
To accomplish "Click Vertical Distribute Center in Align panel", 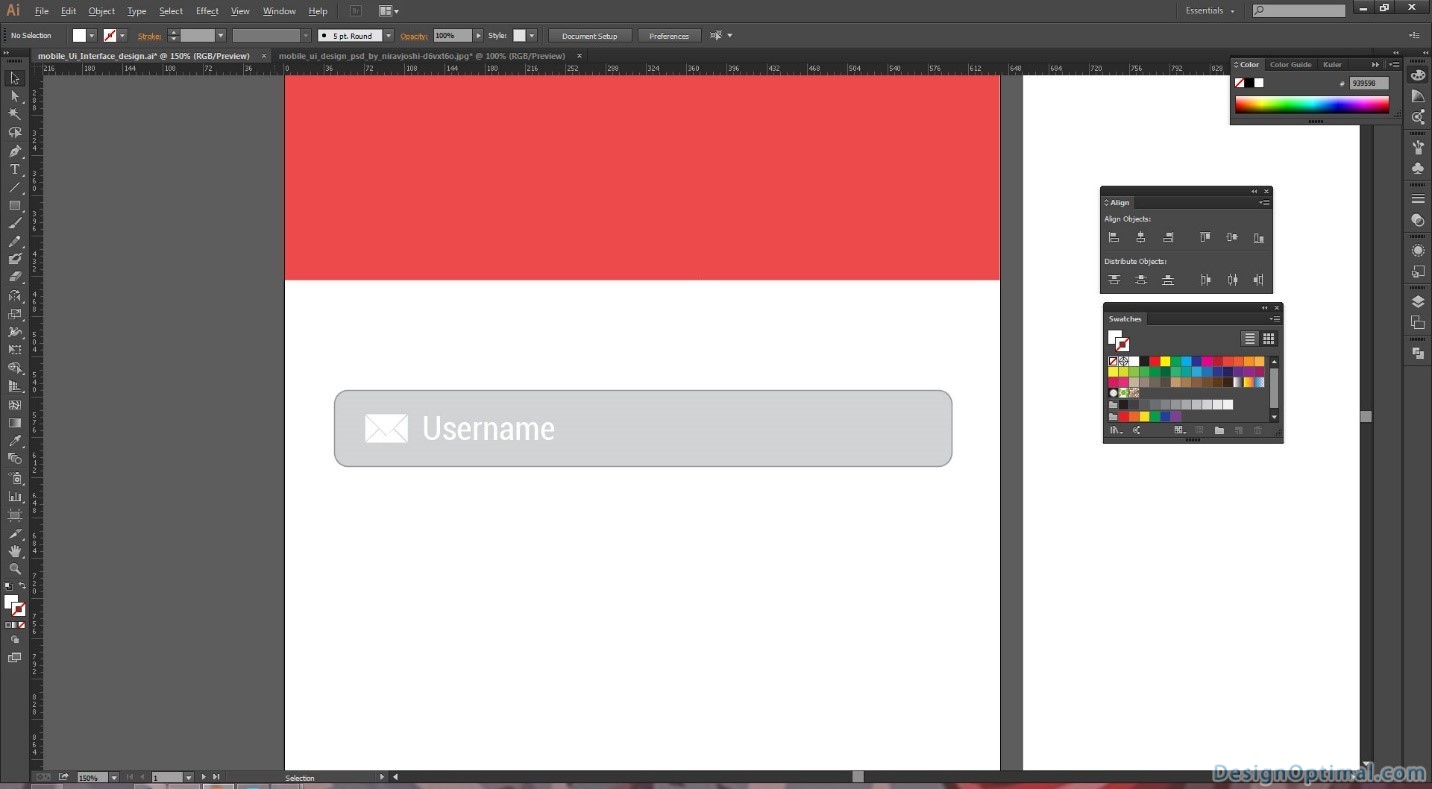I will pos(1140,280).
